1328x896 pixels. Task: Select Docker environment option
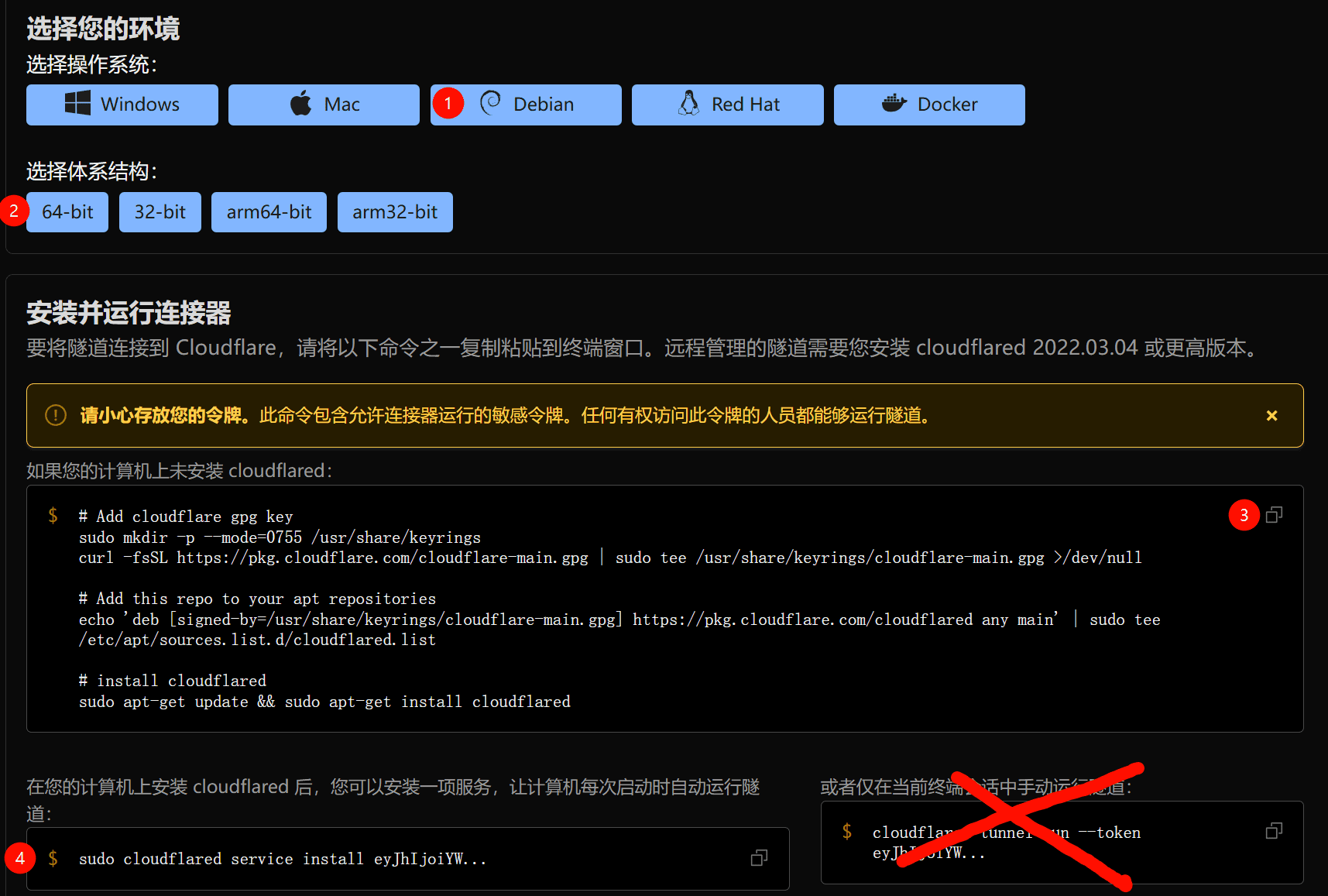click(928, 105)
